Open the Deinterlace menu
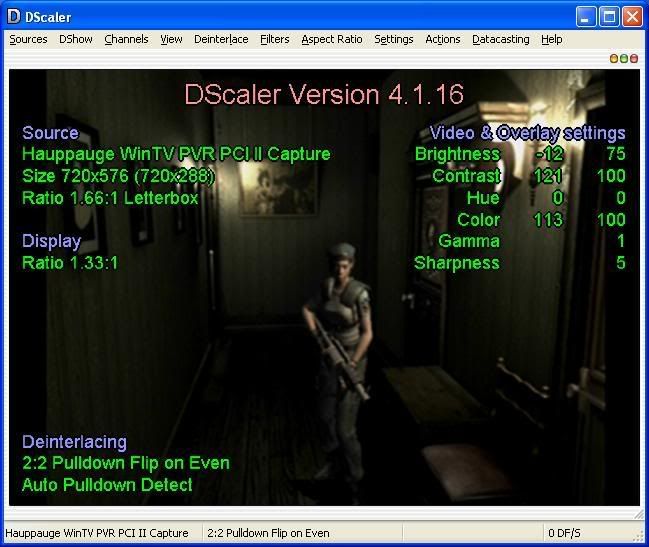 221,39
